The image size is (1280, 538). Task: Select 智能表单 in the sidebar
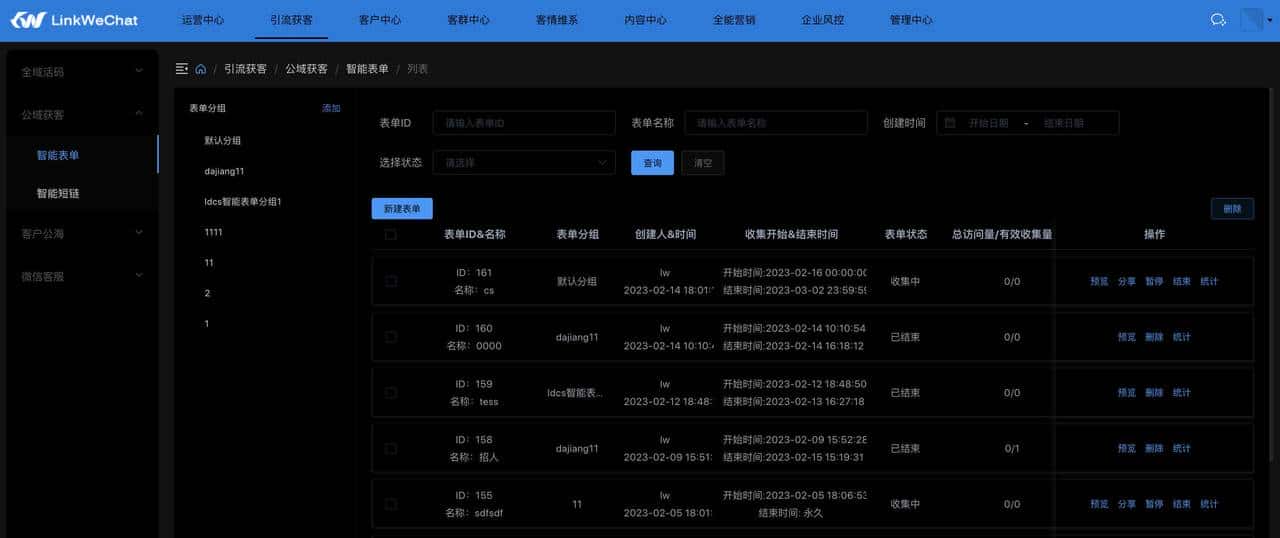tap(81, 155)
